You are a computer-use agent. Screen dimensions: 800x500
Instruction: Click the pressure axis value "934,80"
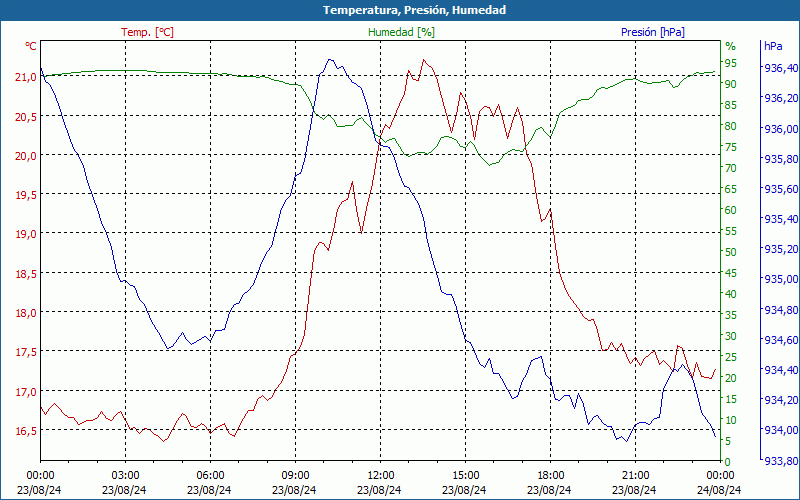[x=781, y=310]
